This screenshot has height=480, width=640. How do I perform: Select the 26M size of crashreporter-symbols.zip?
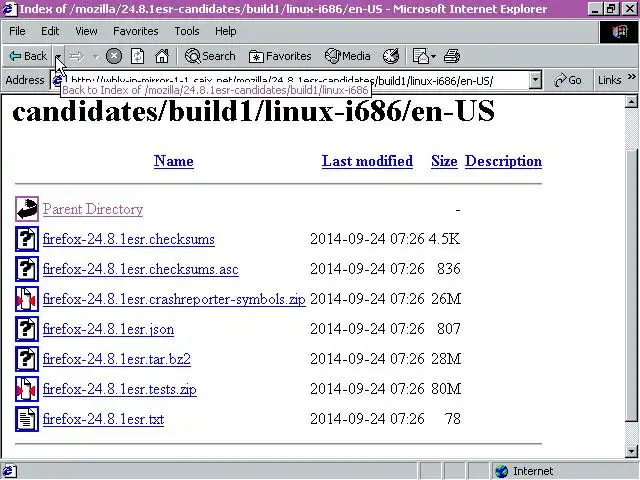[x=446, y=299]
